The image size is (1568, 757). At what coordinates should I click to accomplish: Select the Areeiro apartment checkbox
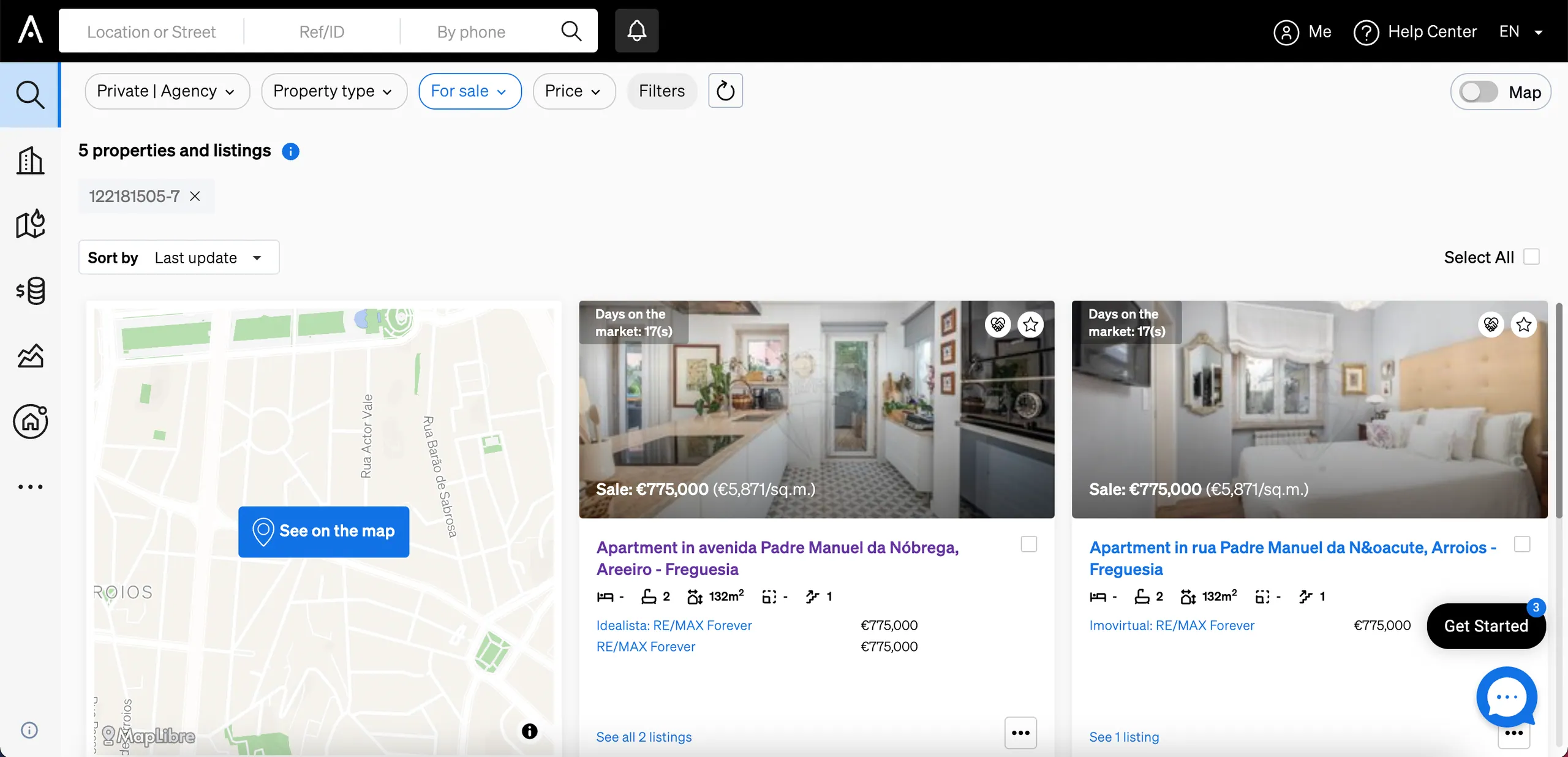pyautogui.click(x=1029, y=544)
